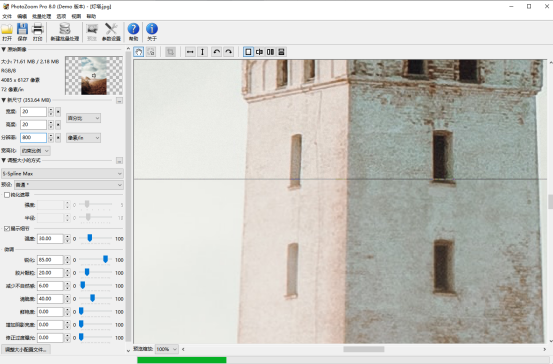Image resolution: width=553 pixels, height=364 pixels.
Task: Click the spinner arrows beside the 40.00 field
Action: [67, 299]
